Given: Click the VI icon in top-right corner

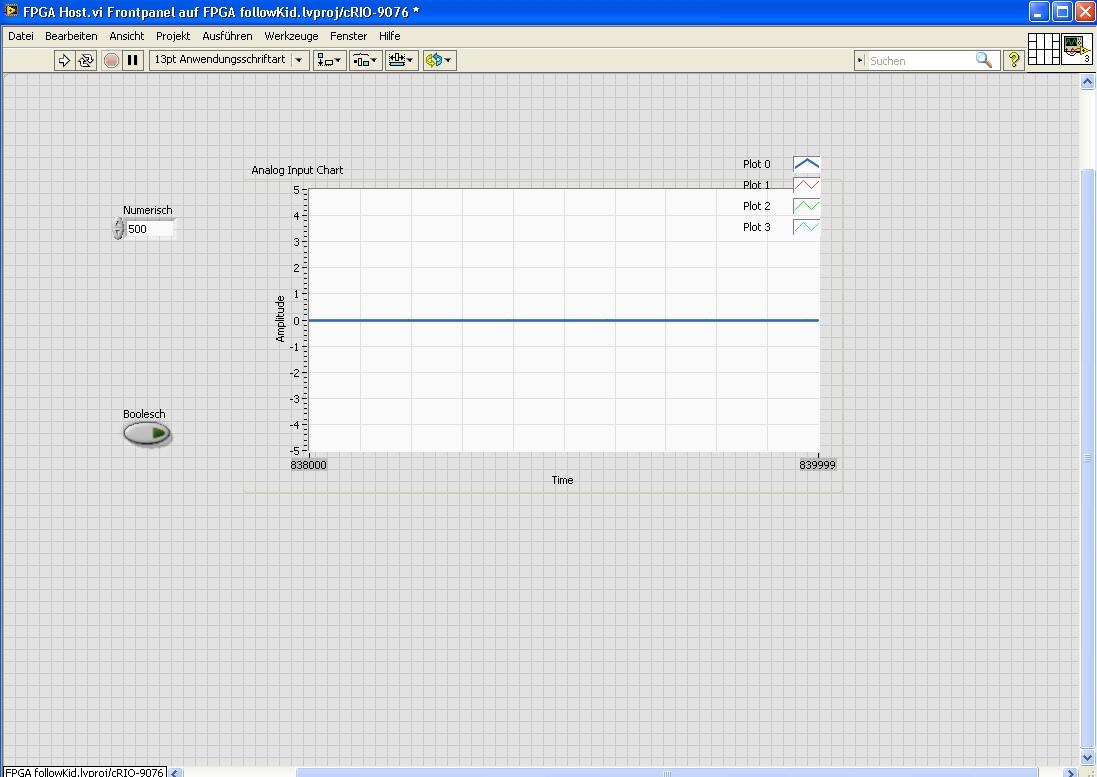Looking at the screenshot, I should pos(1077,49).
